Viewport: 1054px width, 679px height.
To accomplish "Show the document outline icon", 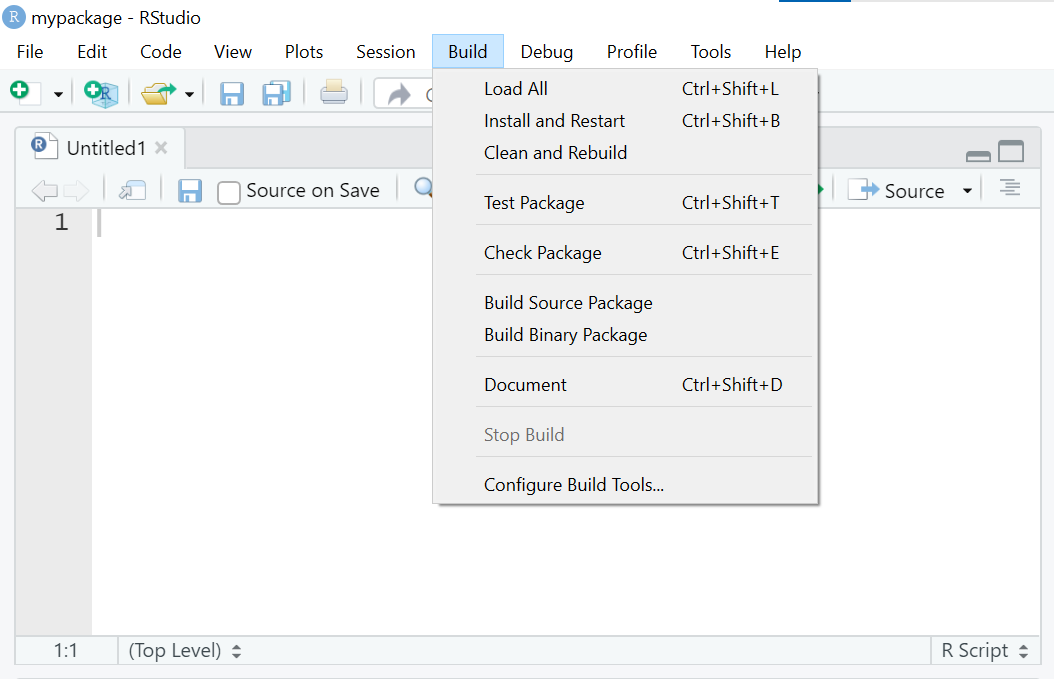I will point(1011,189).
